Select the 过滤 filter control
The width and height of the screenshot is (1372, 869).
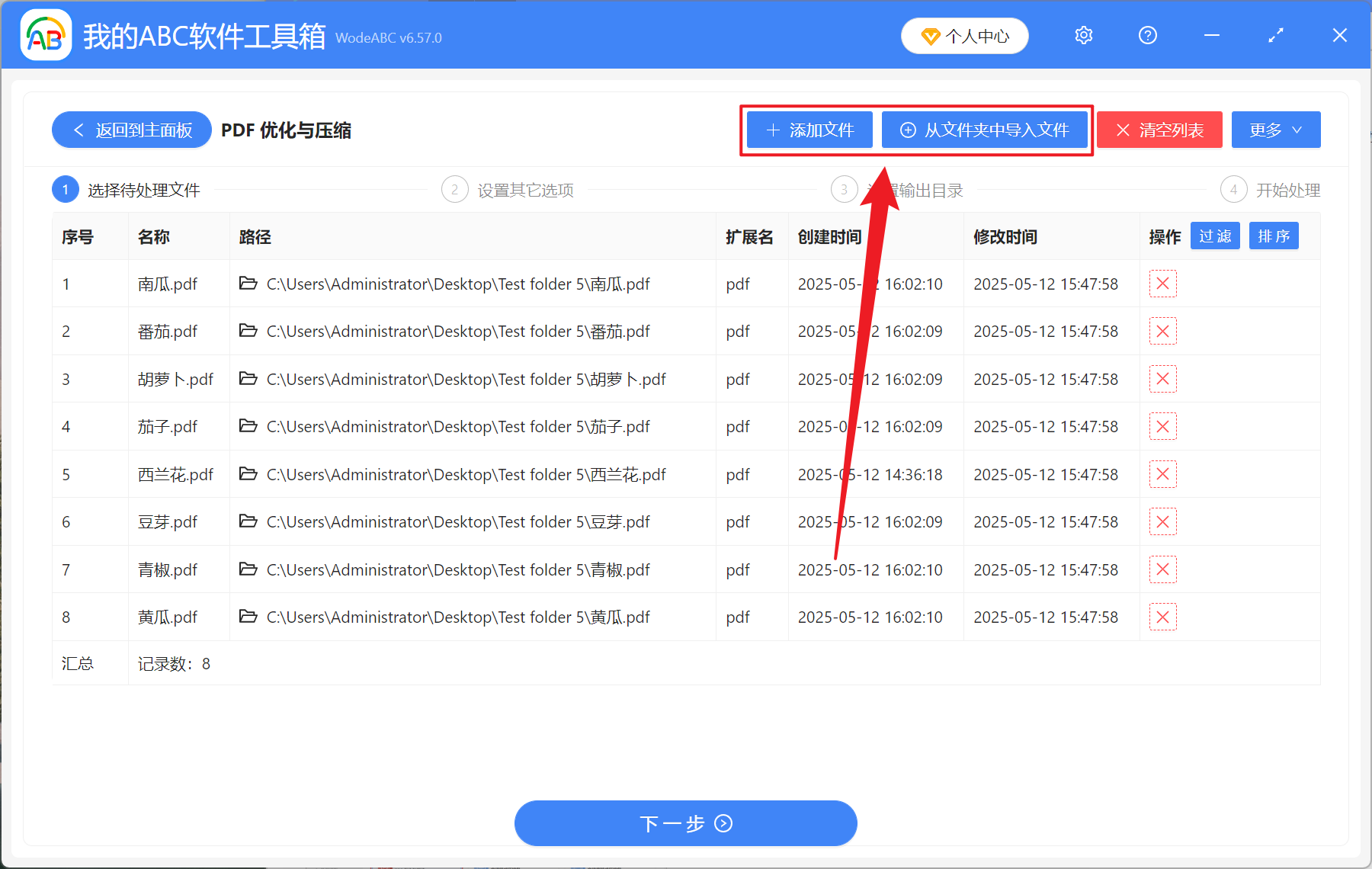coord(1215,236)
